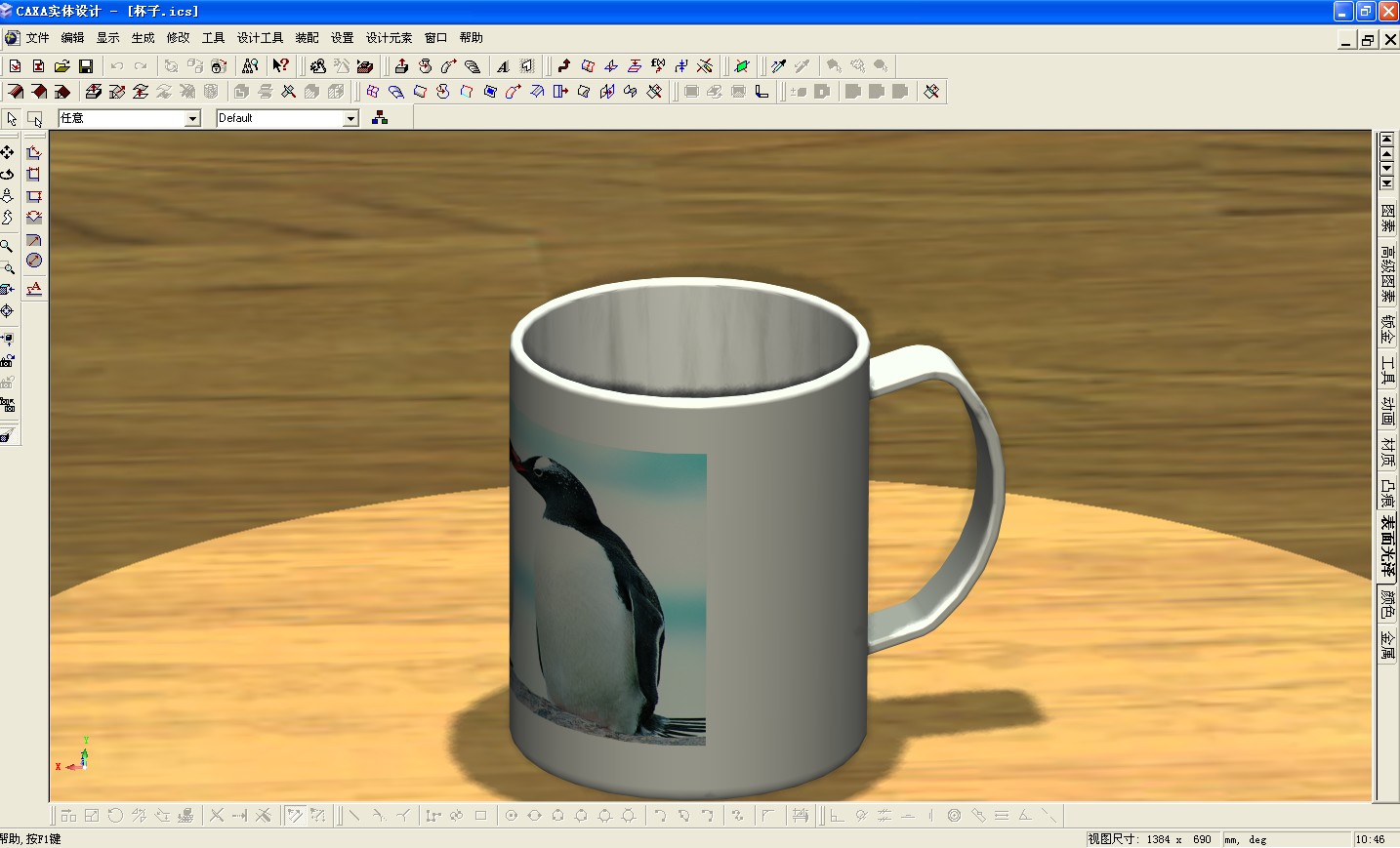Switch to the 工具 catalog tab
The width and height of the screenshot is (1400, 848).
coord(1387,370)
